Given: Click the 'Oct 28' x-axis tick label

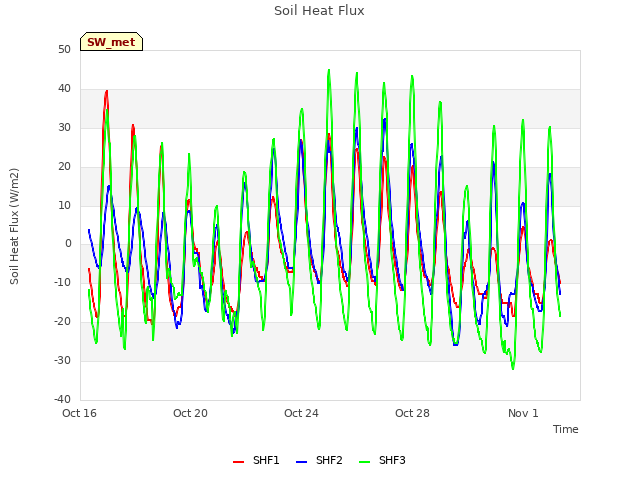Looking at the screenshot, I should [412, 413].
